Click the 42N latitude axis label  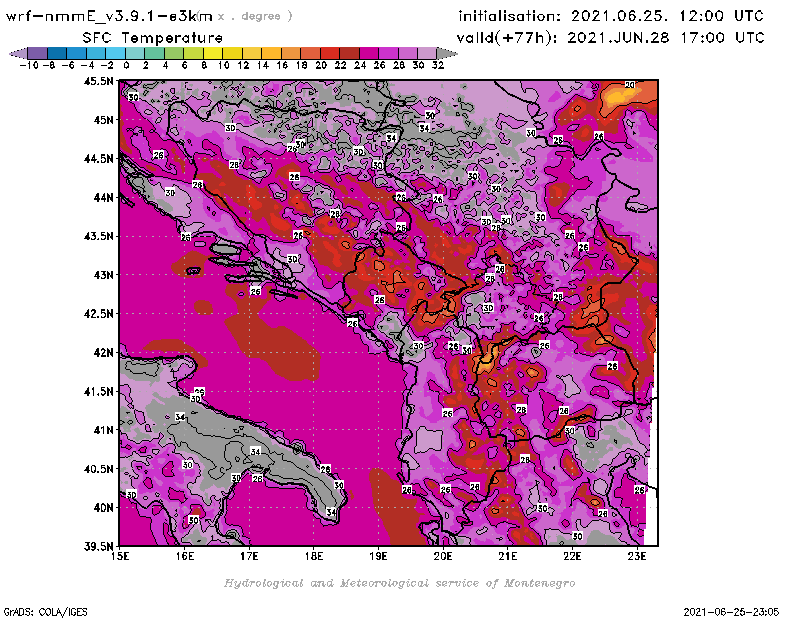click(x=102, y=352)
